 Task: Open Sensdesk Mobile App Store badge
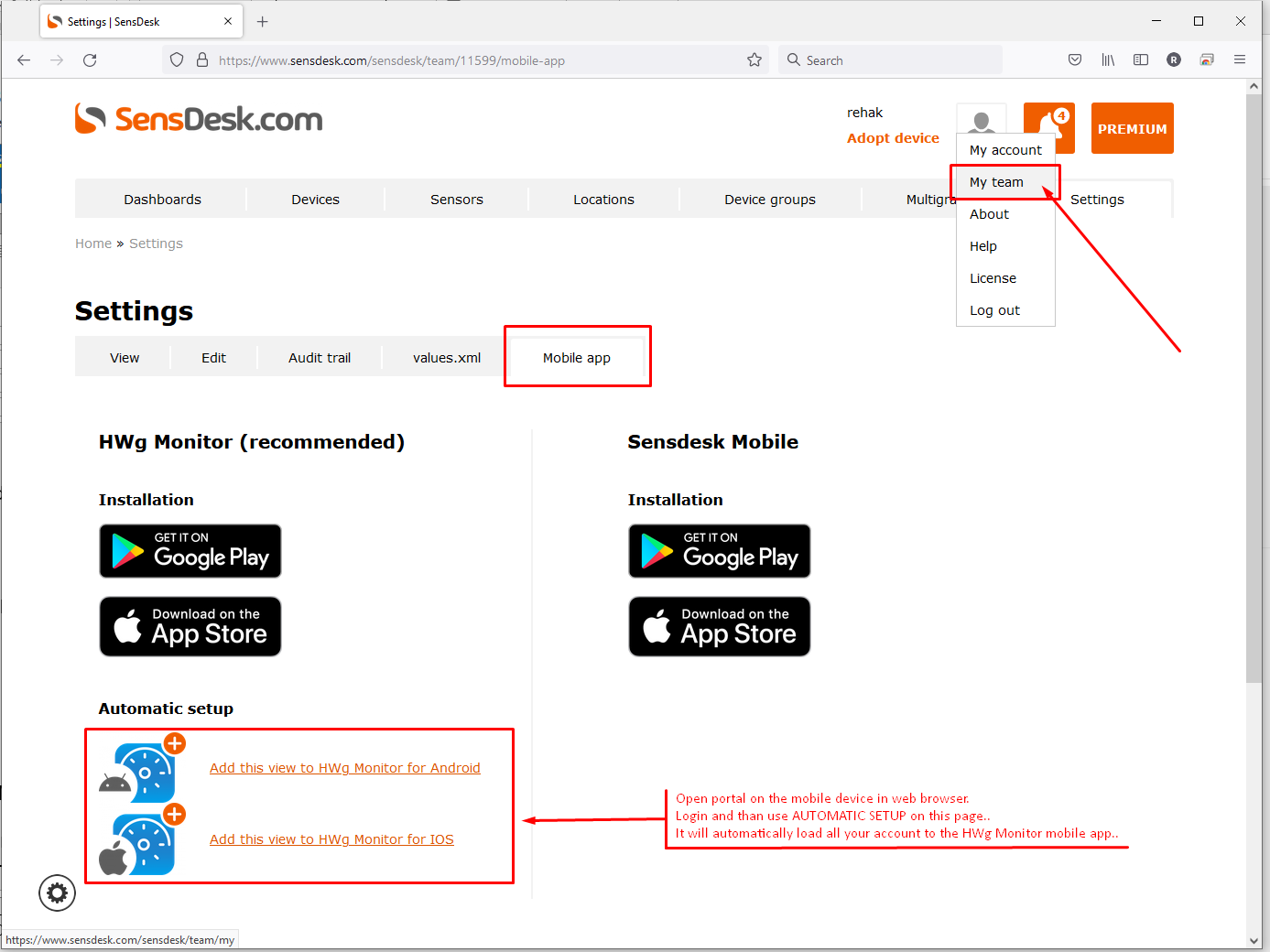tap(720, 627)
